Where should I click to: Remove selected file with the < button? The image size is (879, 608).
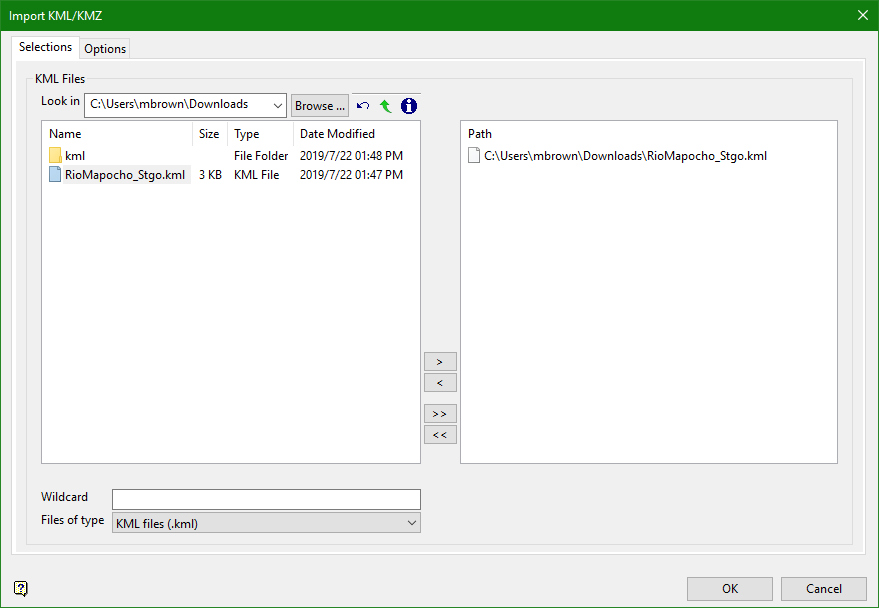(440, 383)
